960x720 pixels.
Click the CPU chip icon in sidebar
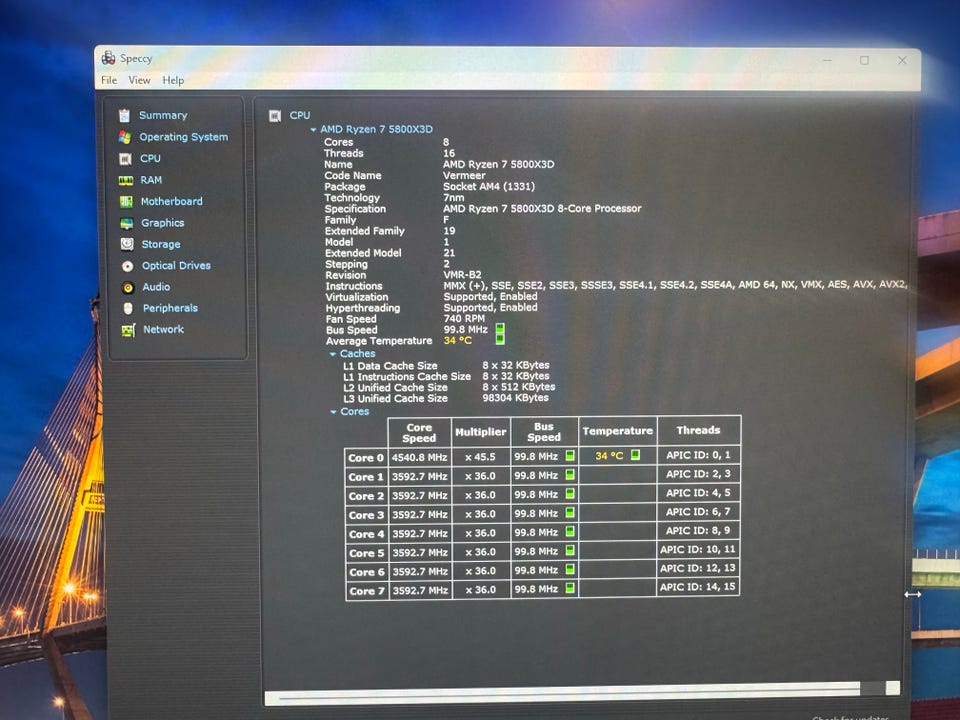click(x=125, y=159)
